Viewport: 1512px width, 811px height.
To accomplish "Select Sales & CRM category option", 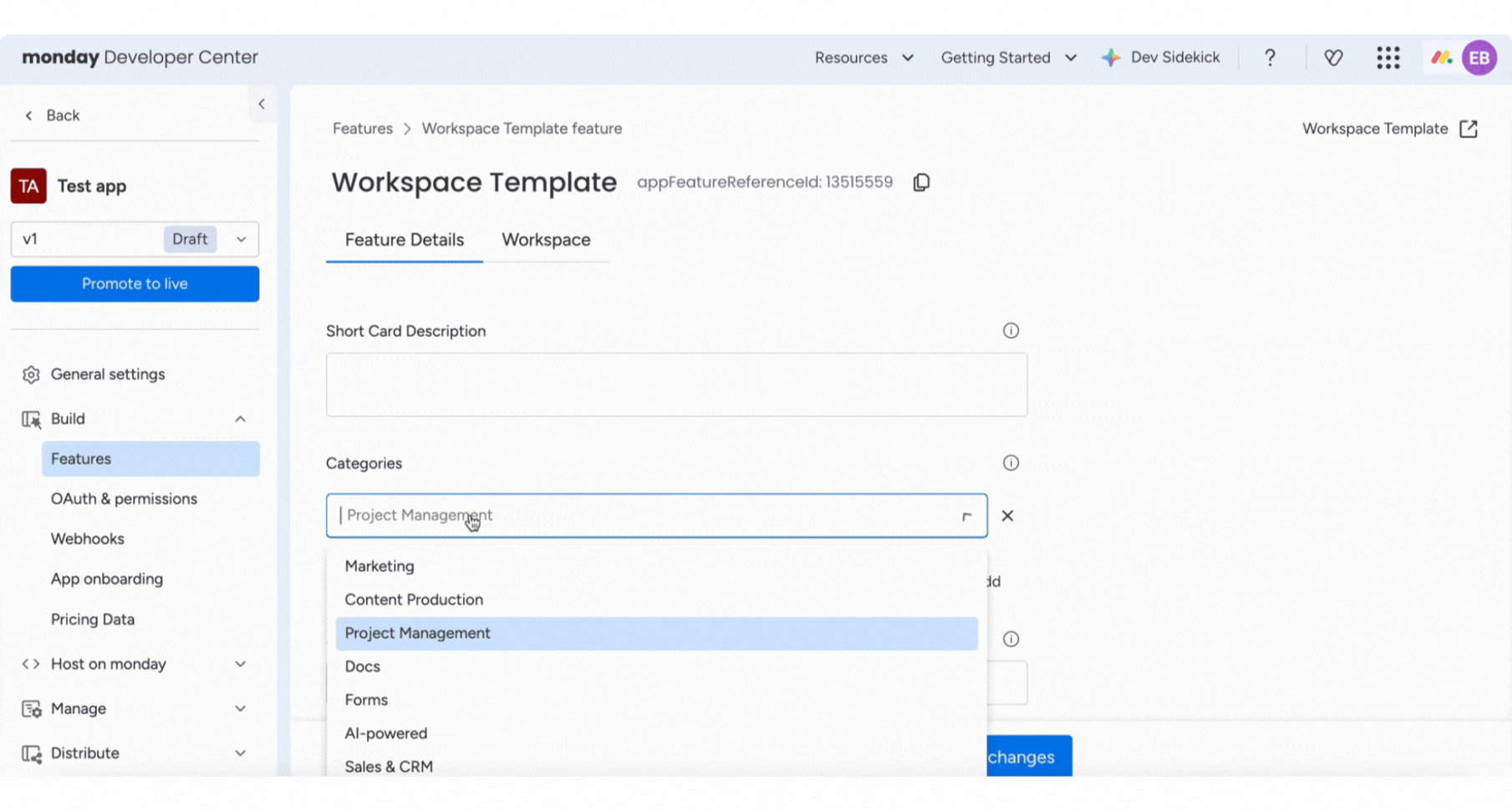I will pos(657,765).
